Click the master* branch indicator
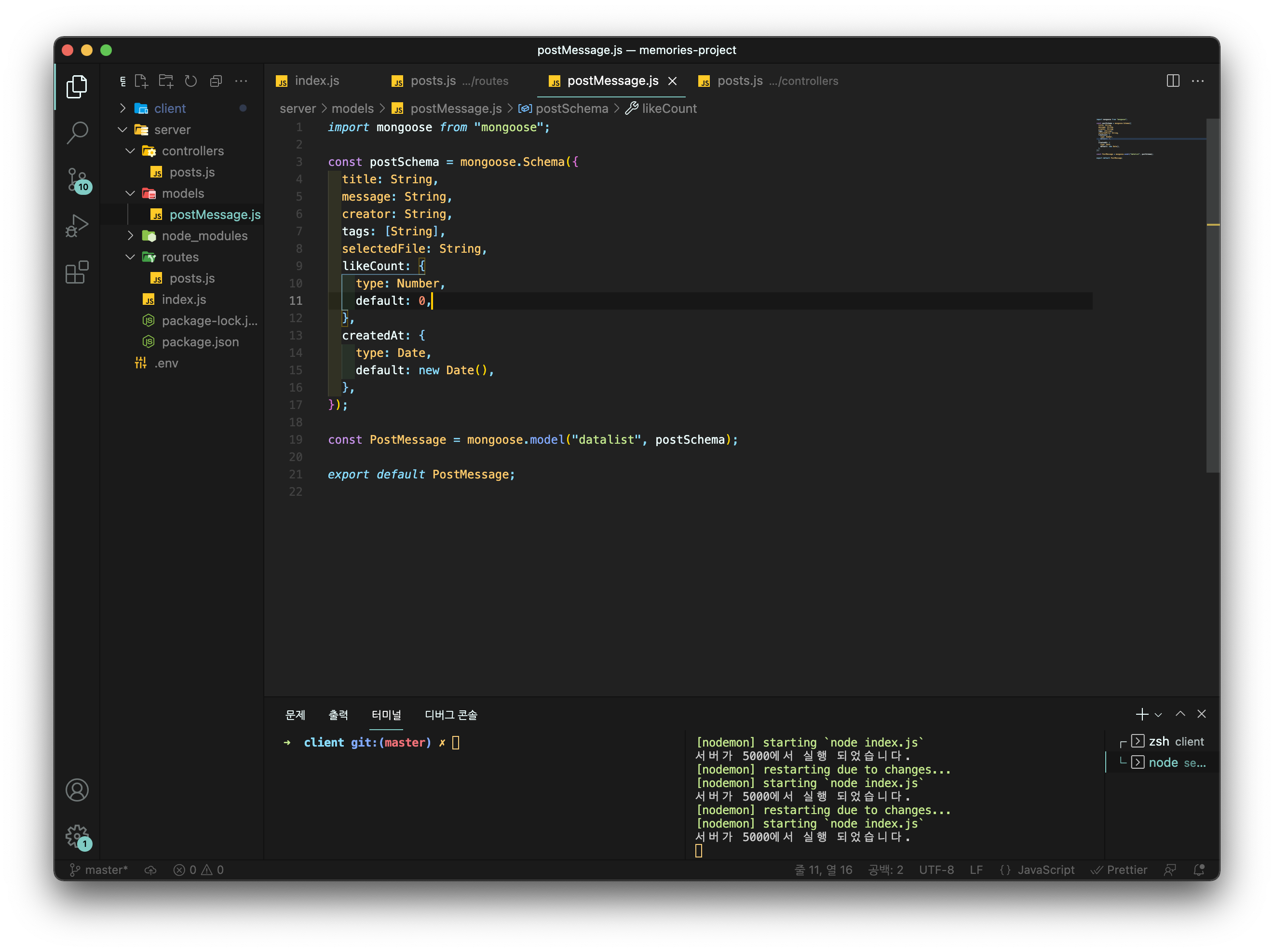The image size is (1274, 952). (99, 870)
